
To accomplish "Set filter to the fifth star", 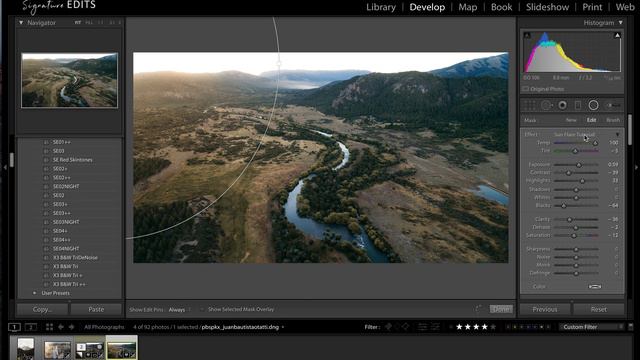I will 493,327.
